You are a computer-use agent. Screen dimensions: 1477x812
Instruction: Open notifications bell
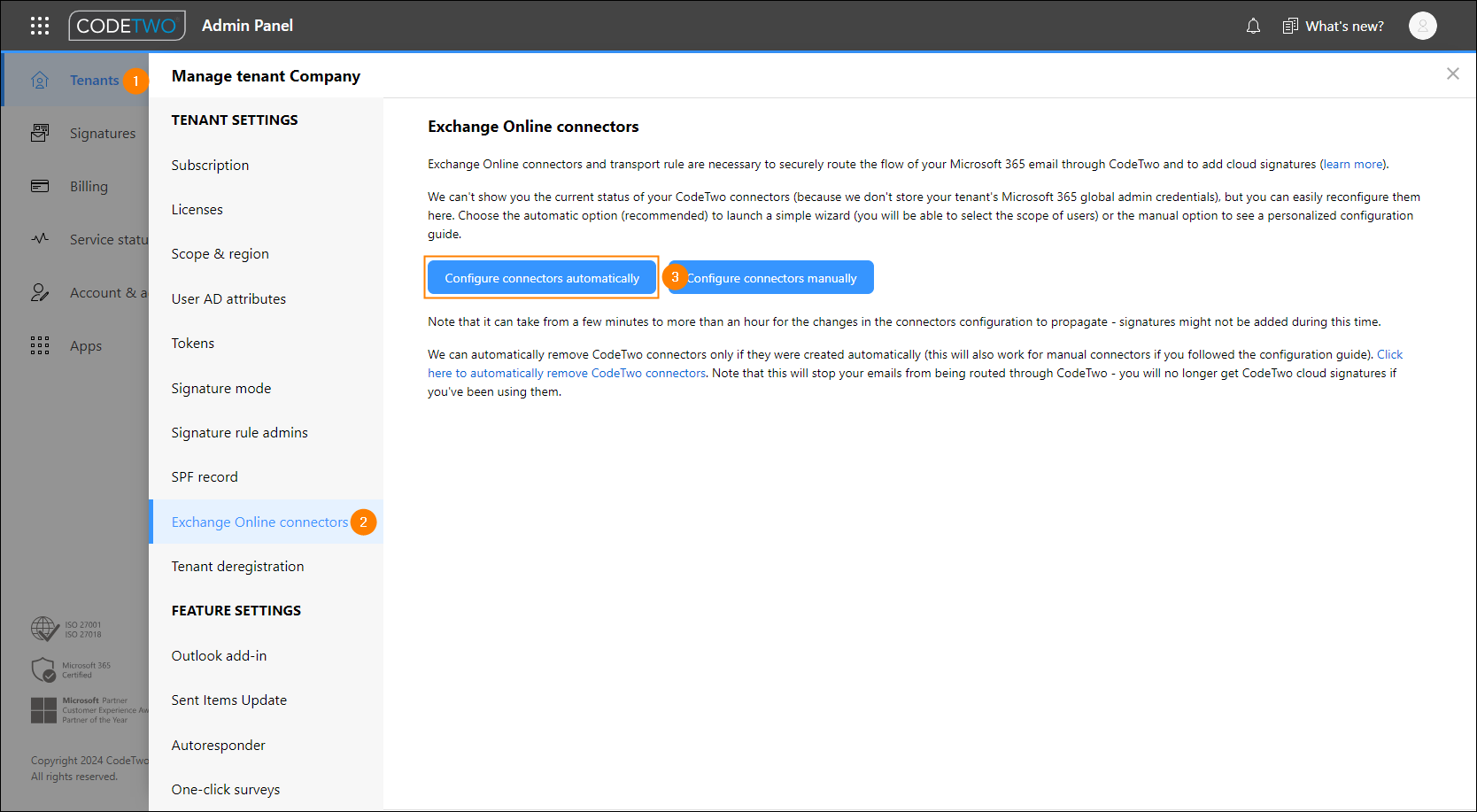[1253, 27]
